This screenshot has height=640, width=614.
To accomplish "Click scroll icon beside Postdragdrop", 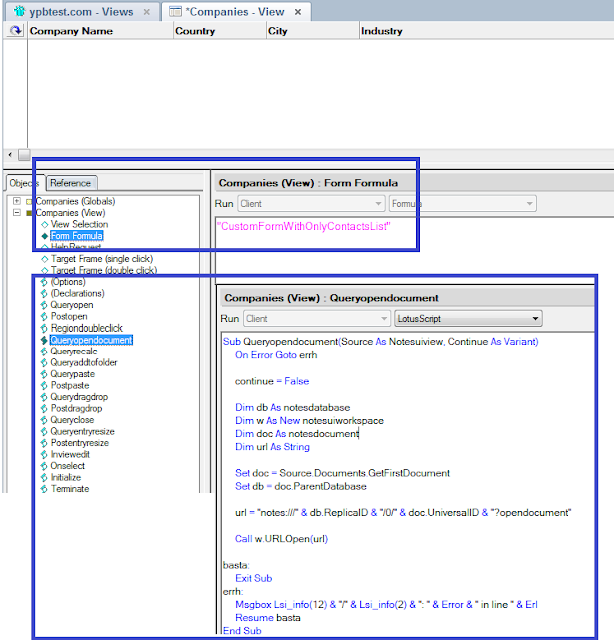I will pos(44,408).
